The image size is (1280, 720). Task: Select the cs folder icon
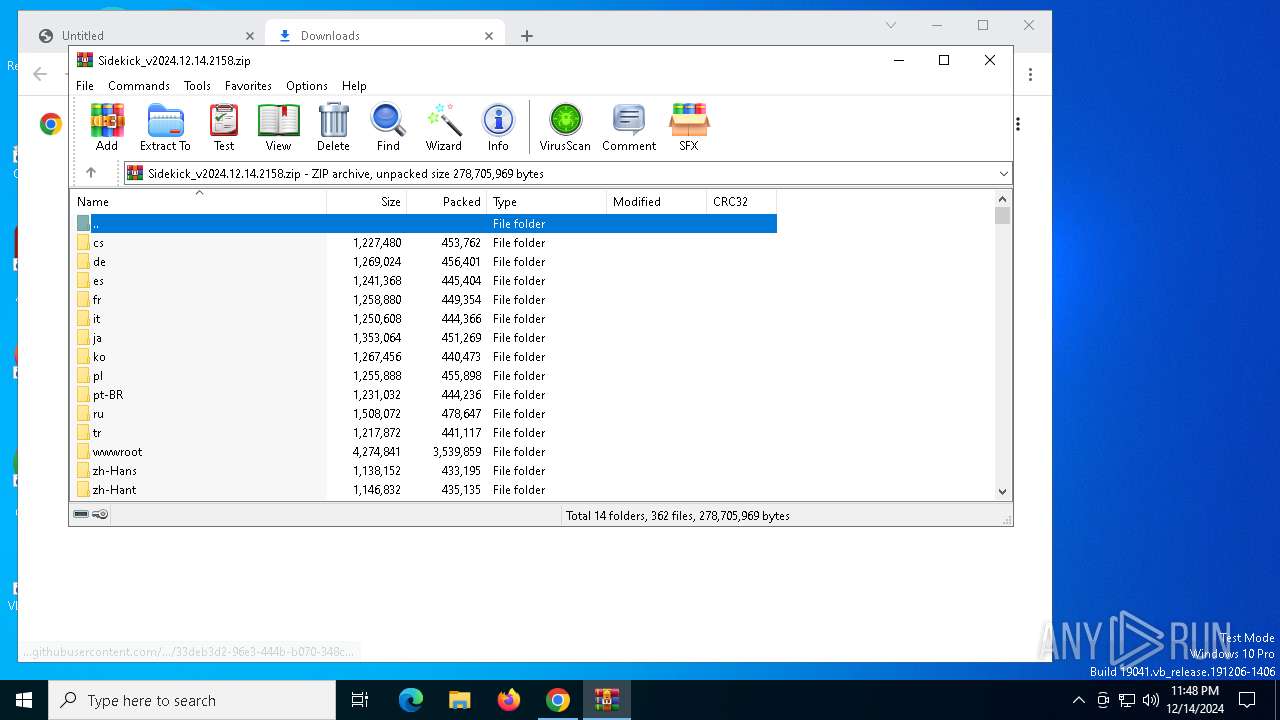pos(83,243)
